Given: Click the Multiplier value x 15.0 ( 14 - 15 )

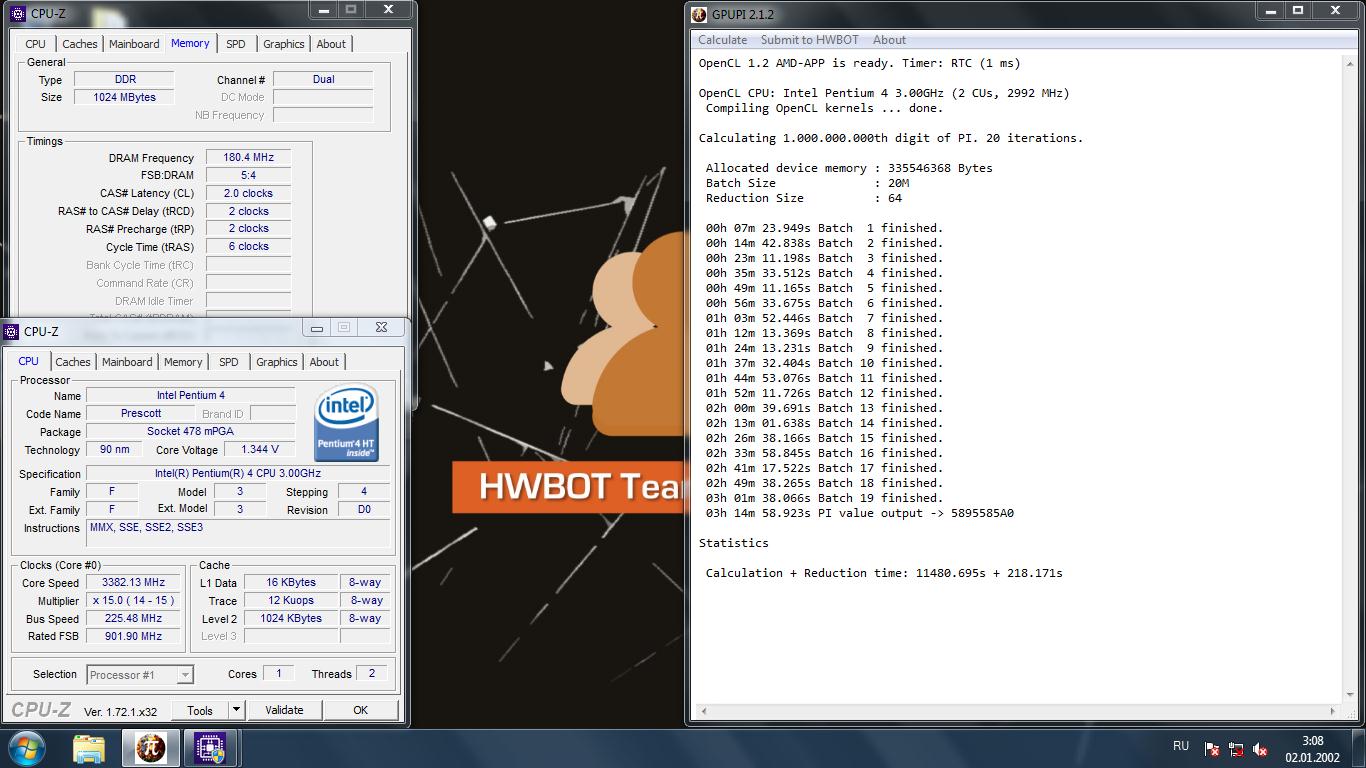Looking at the screenshot, I should tap(133, 600).
